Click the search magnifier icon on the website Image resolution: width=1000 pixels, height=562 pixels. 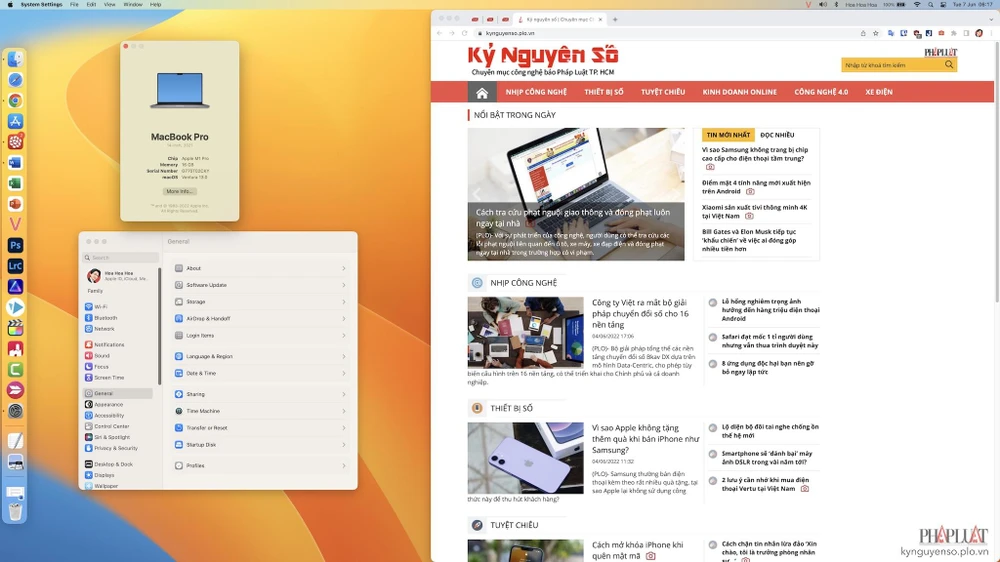tap(949, 65)
